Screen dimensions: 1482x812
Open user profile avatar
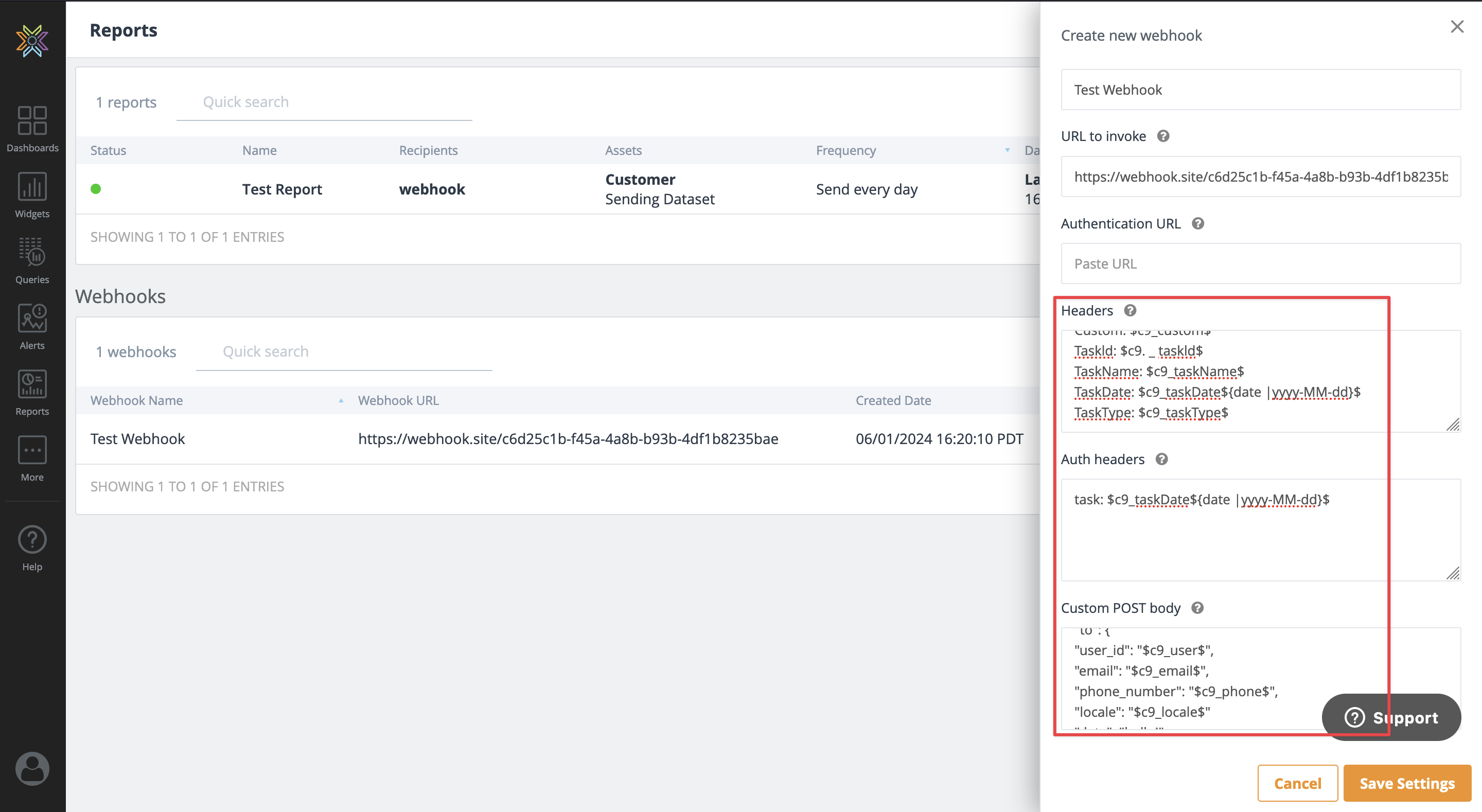(x=32, y=768)
